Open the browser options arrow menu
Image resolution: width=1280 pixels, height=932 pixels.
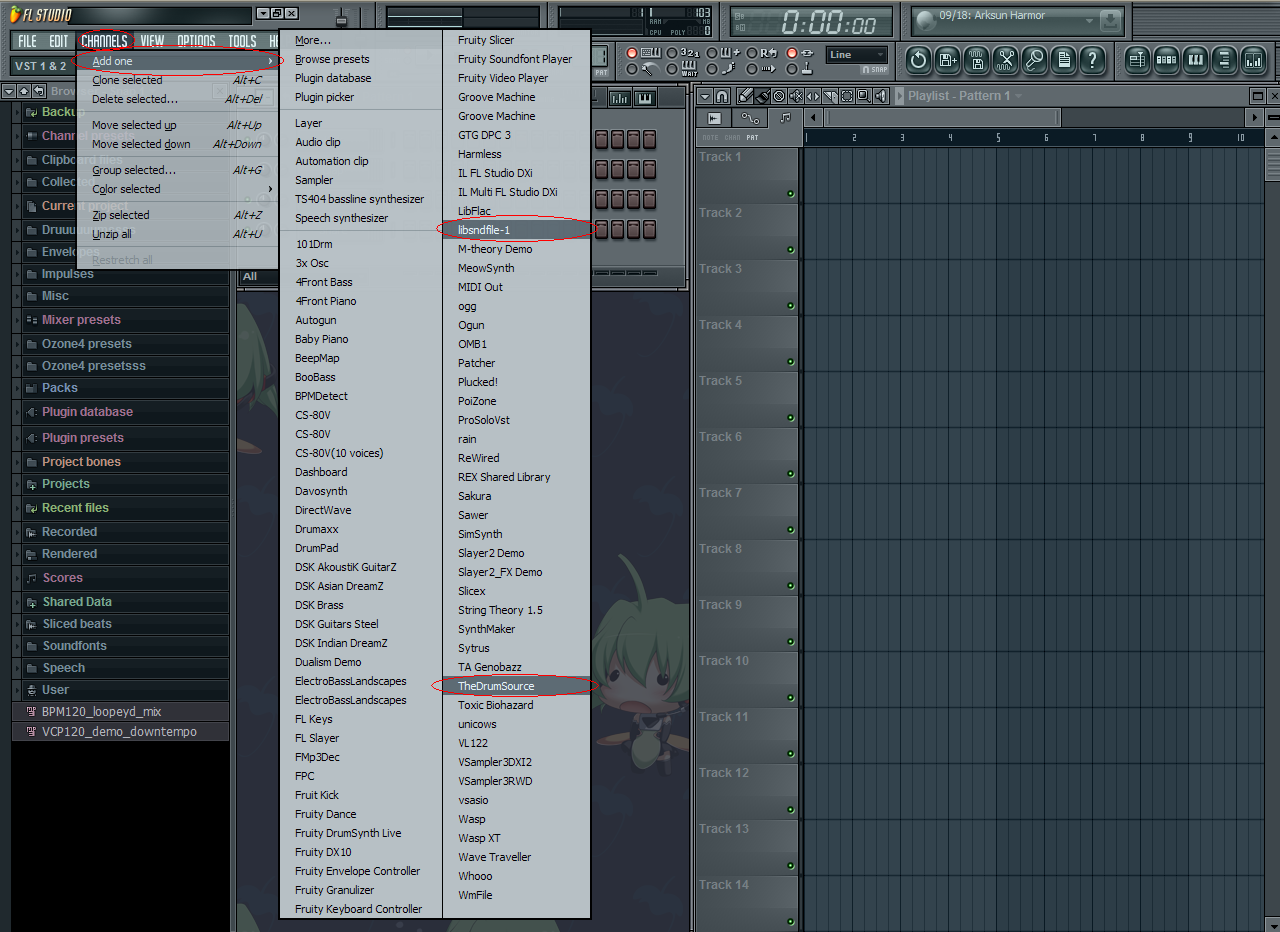[8, 91]
